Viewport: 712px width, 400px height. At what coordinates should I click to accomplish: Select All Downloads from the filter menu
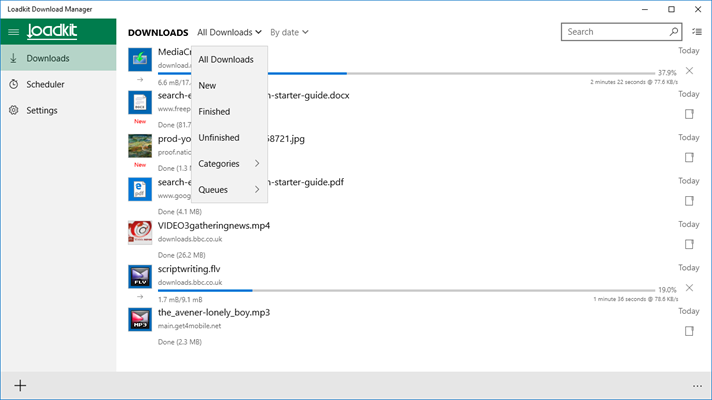(x=229, y=59)
